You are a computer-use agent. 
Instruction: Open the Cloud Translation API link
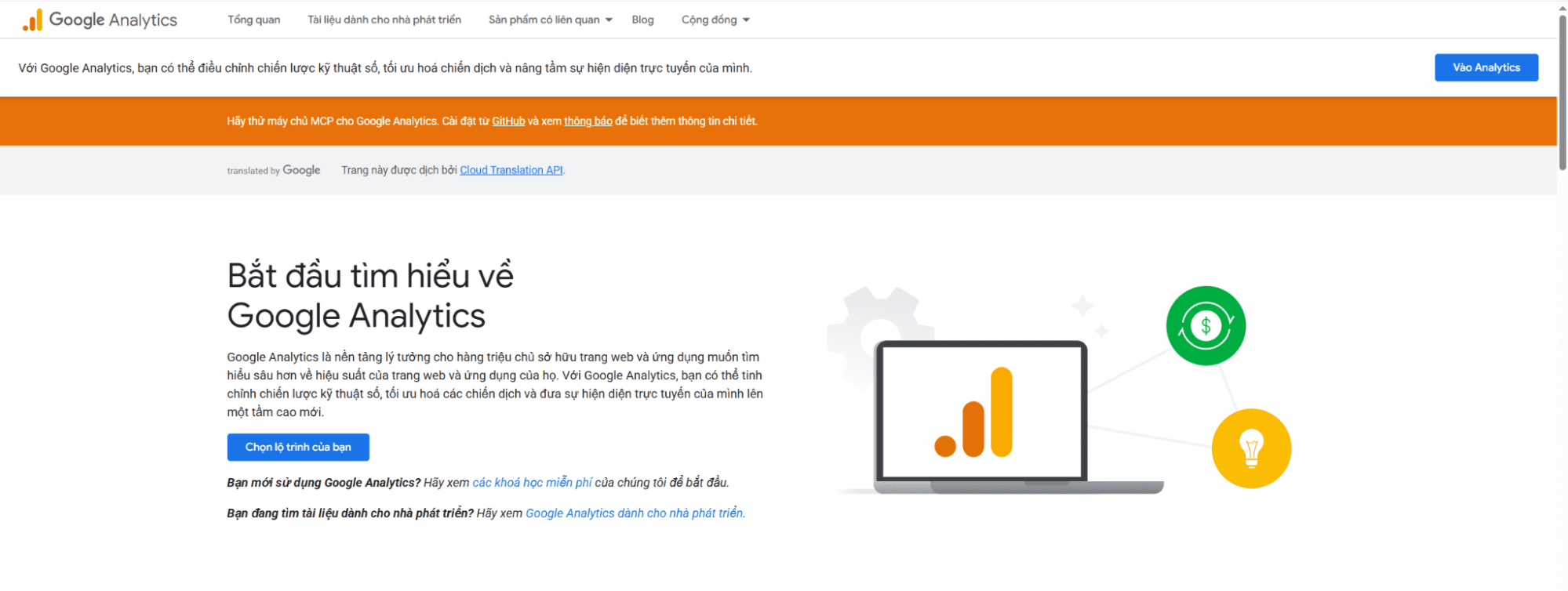(x=511, y=170)
